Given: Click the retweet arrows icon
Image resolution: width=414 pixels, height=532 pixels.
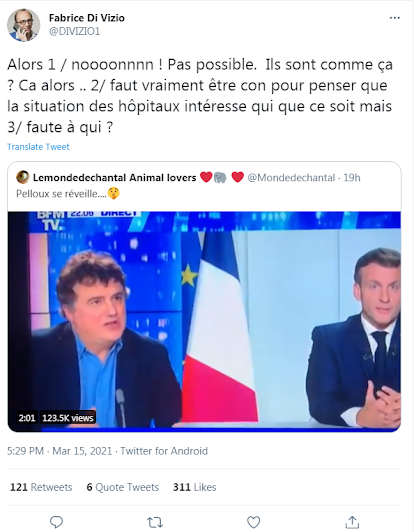Looking at the screenshot, I should 155,522.
